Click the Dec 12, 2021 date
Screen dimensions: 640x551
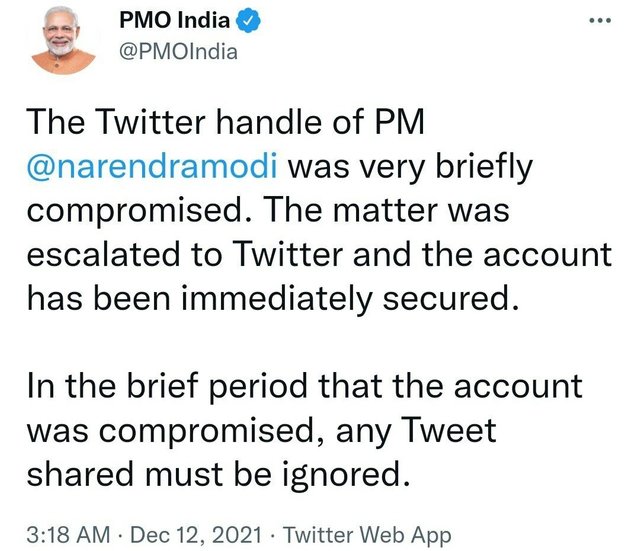196,535
